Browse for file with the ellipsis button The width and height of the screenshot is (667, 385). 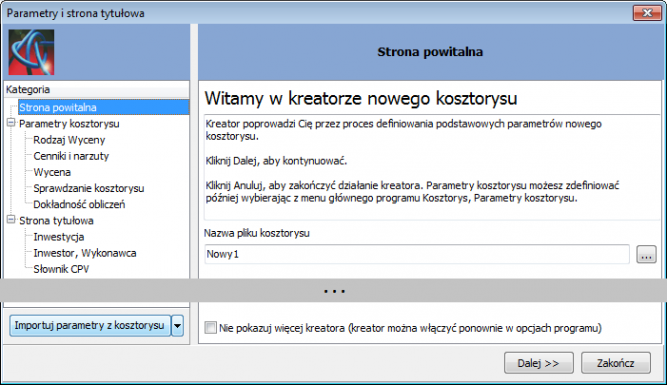click(x=646, y=254)
